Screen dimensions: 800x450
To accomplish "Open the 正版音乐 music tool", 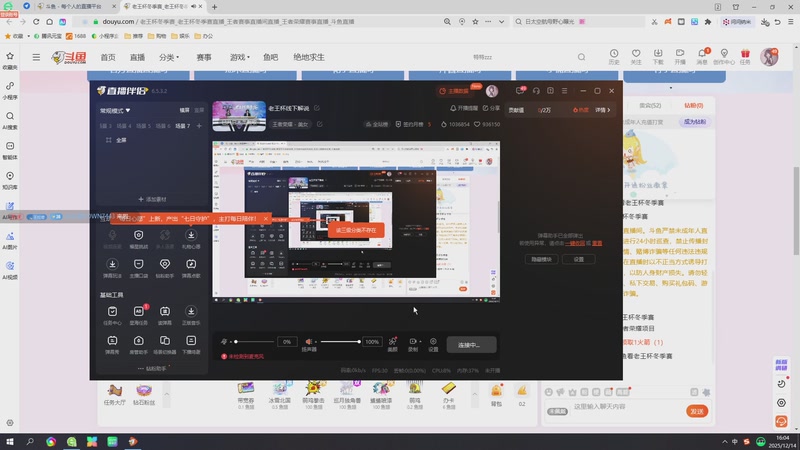I will 191,315.
